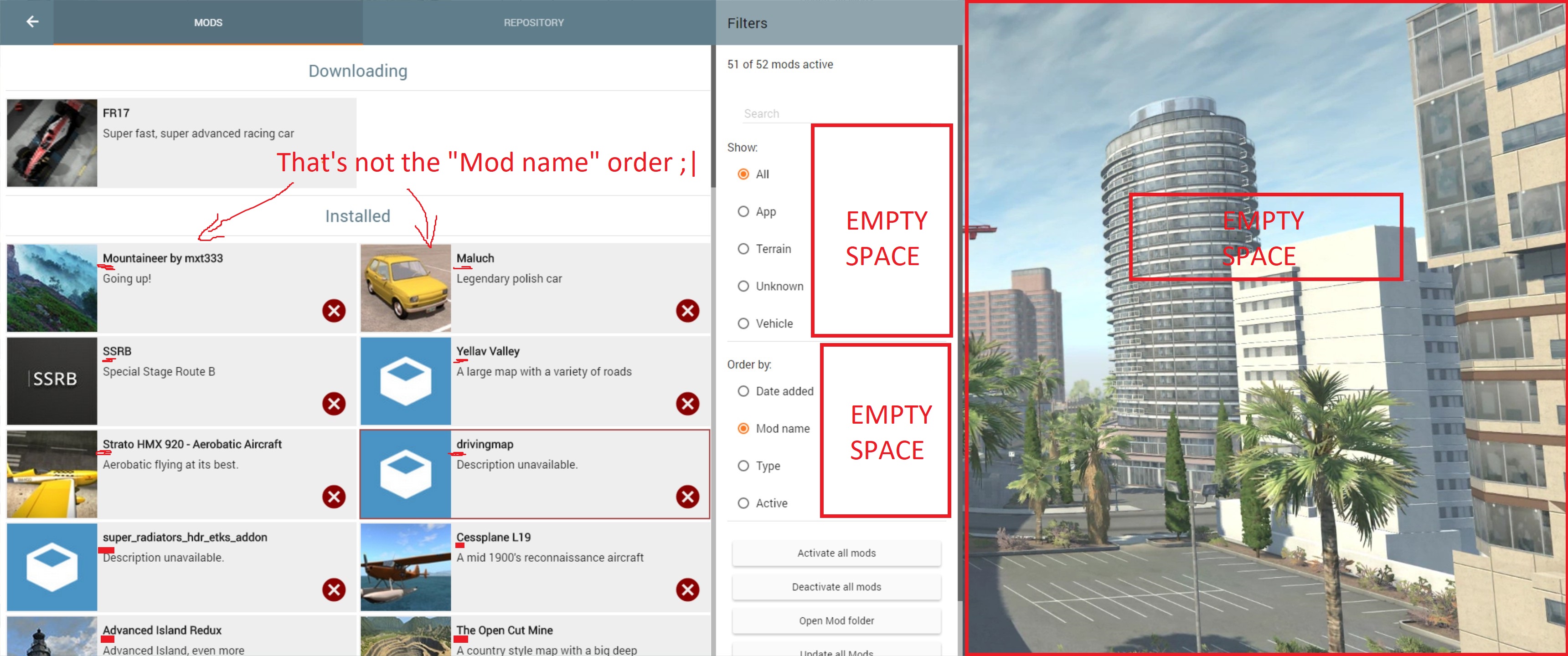Click the mods list vertical scrollbar

click(x=713, y=116)
